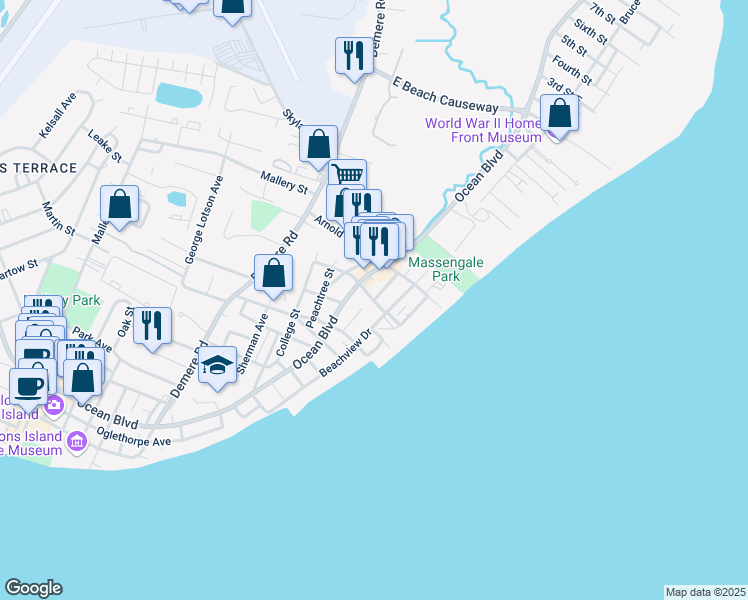748x600 pixels.
Task: Open the restaurant marker near Oak St
Action: point(152,325)
